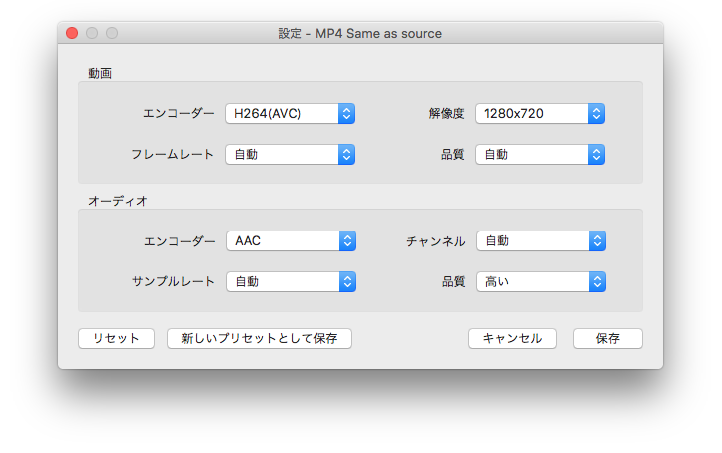Viewport: 722px width, 453px height.
Task: Open the 解像度 1280x720 dropdown
Action: pyautogui.click(x=540, y=113)
